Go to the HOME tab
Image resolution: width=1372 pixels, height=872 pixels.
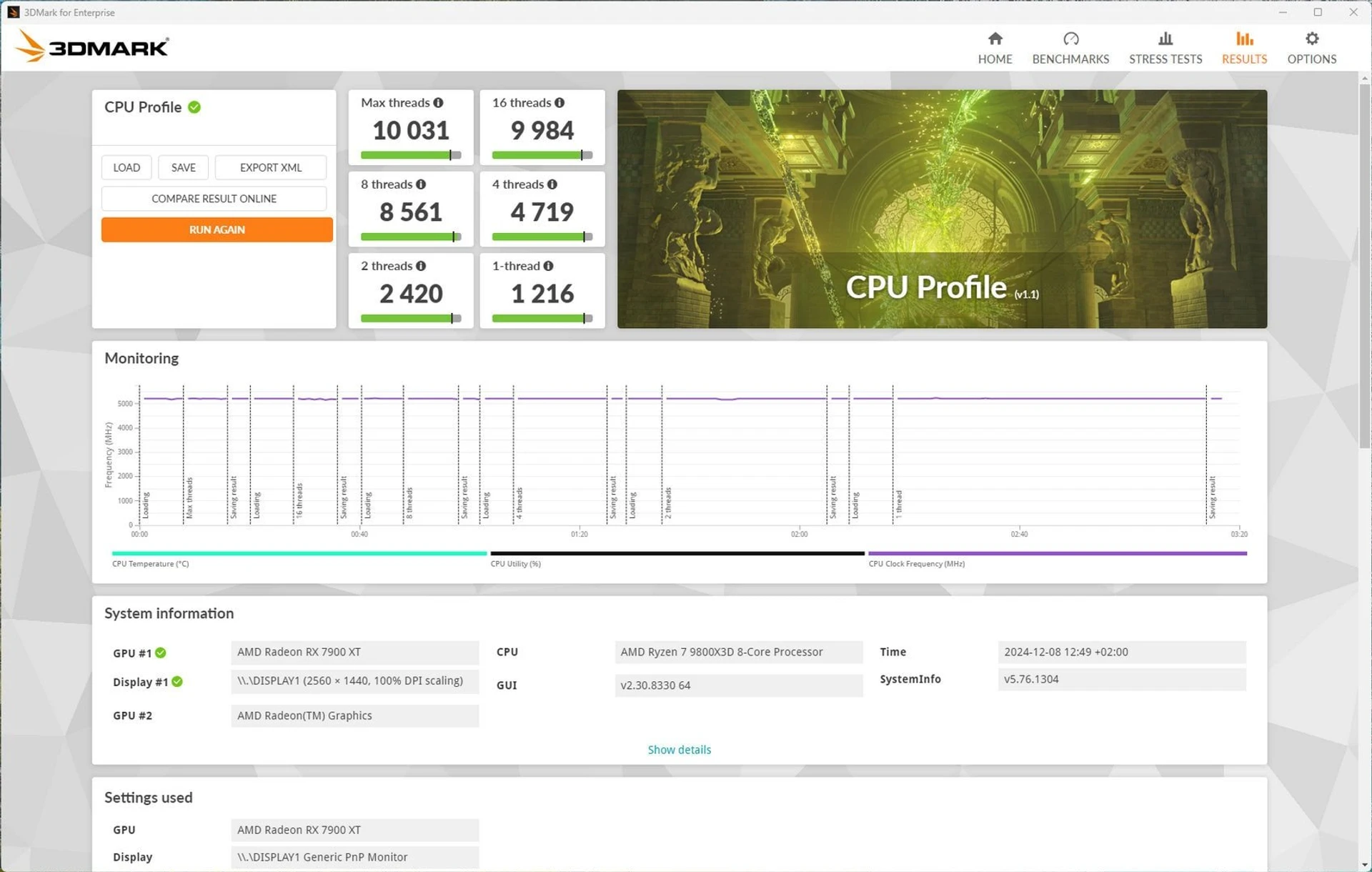coord(995,48)
